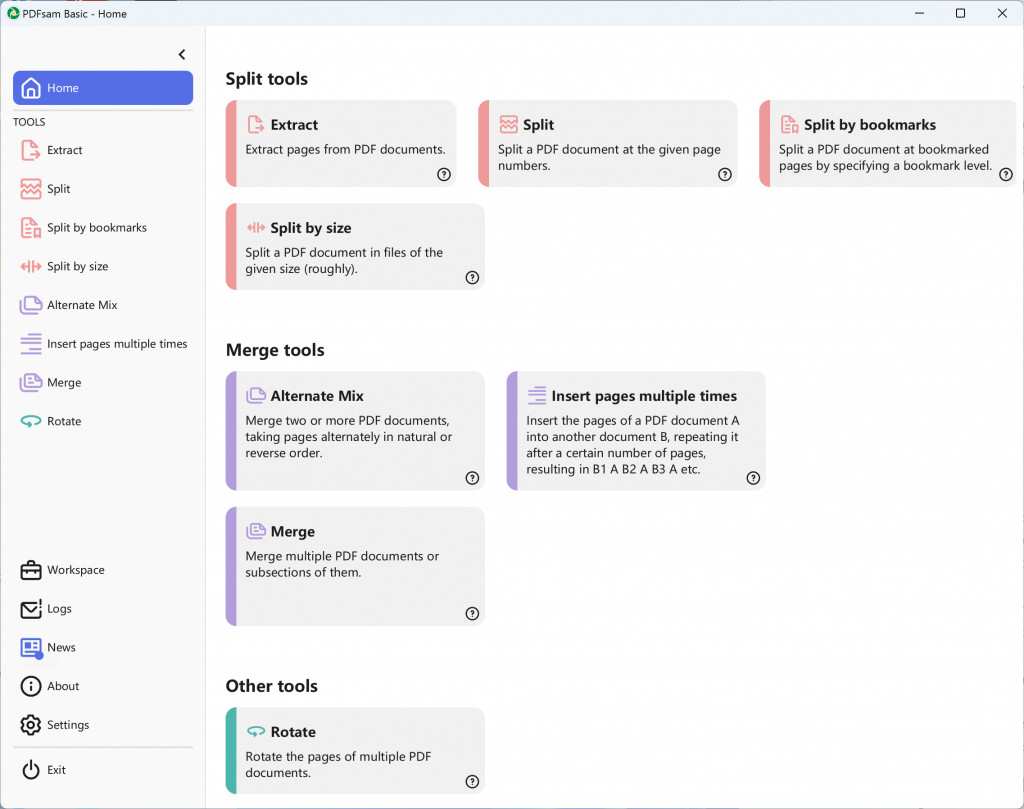Click the About info icon
The height and width of the screenshot is (809, 1024).
31,686
